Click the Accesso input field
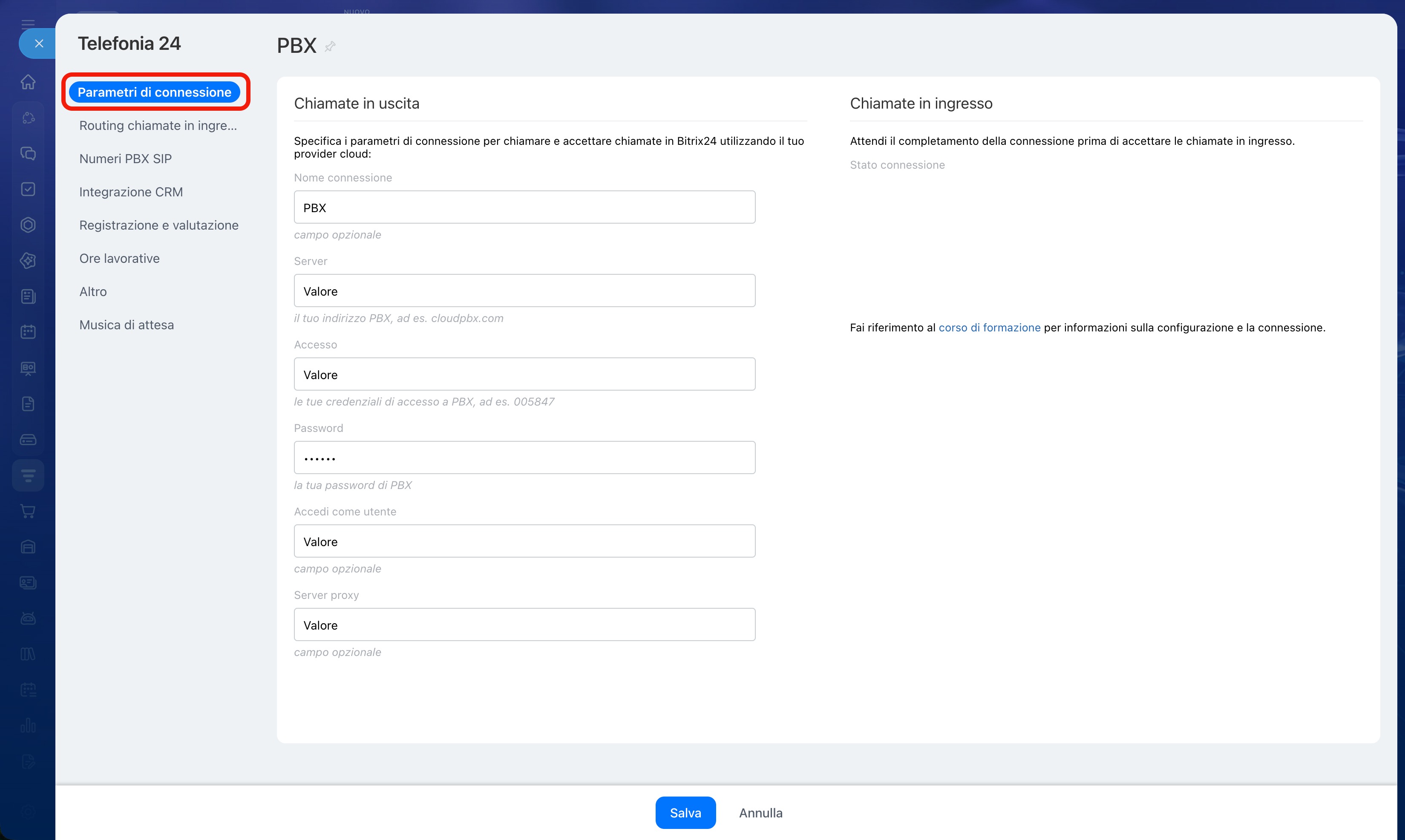 coord(524,374)
